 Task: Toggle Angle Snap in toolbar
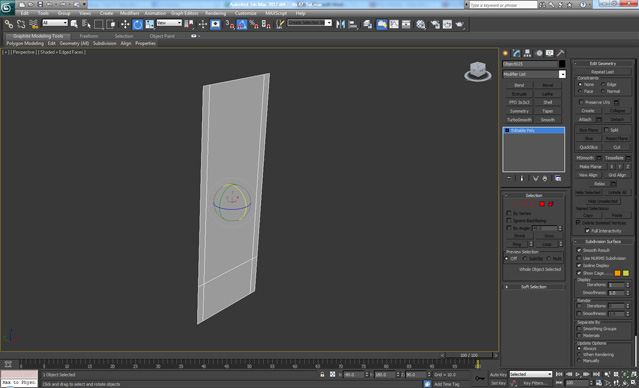pos(242,24)
